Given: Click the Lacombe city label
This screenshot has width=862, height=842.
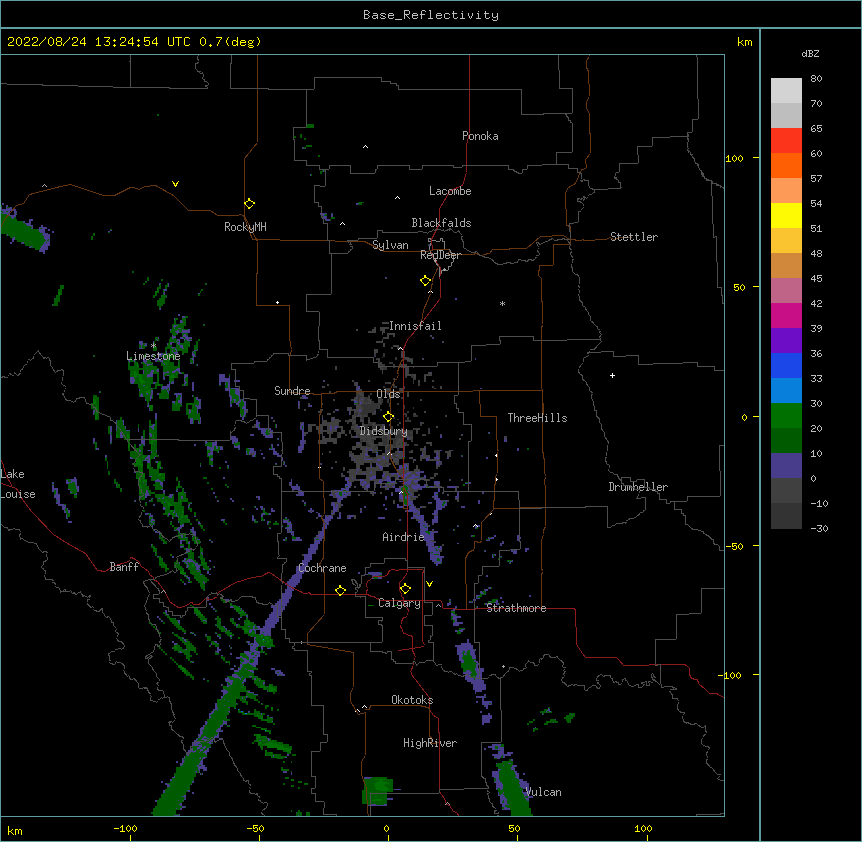Looking at the screenshot, I should click(450, 191).
